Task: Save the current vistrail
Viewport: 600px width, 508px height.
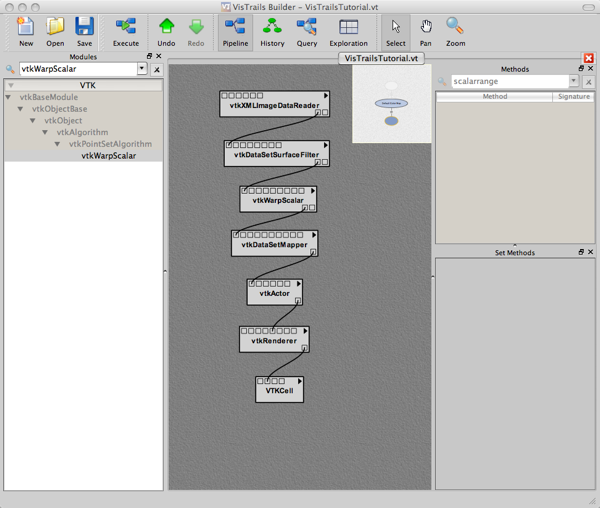Action: 84,32
